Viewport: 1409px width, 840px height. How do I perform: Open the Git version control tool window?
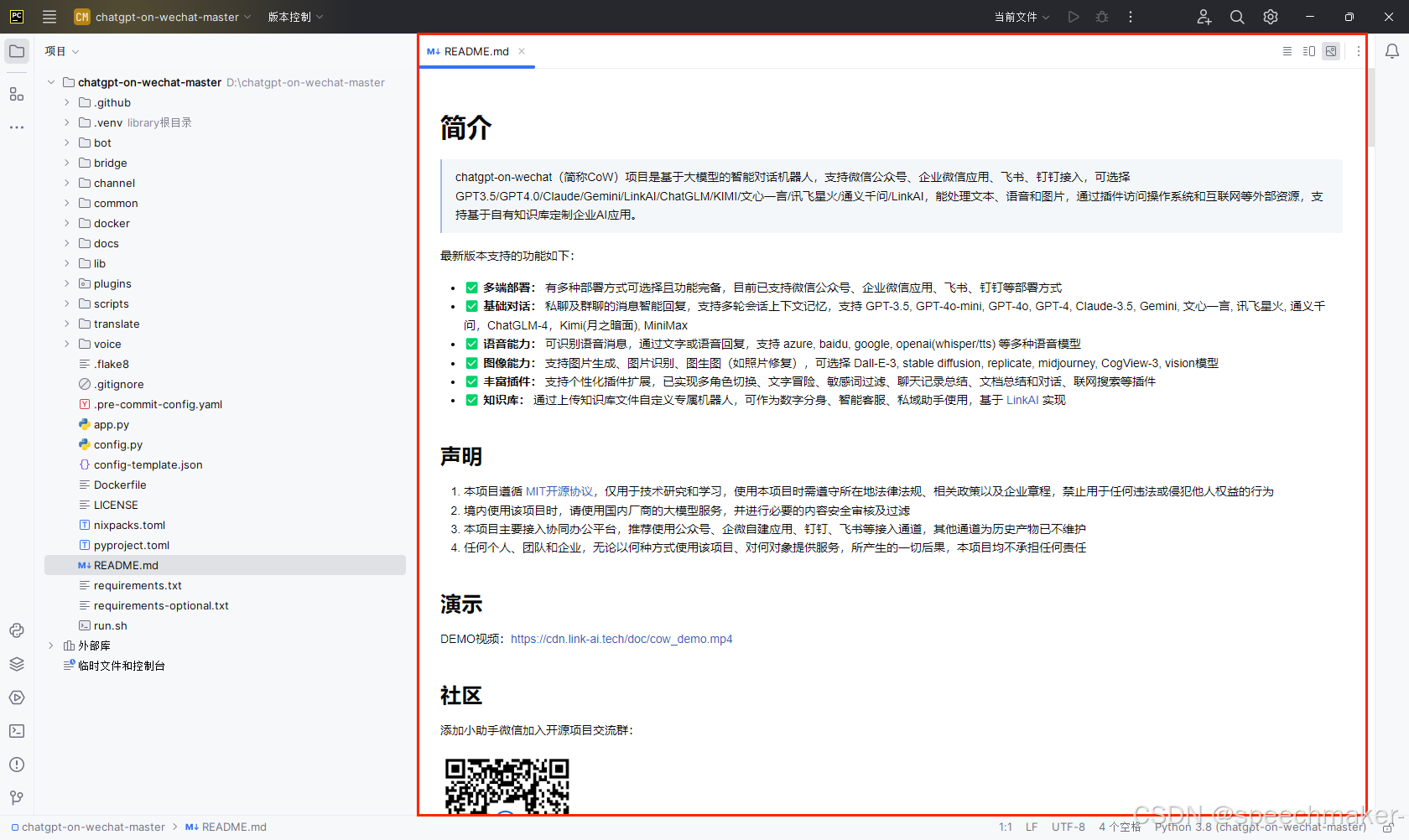17,798
